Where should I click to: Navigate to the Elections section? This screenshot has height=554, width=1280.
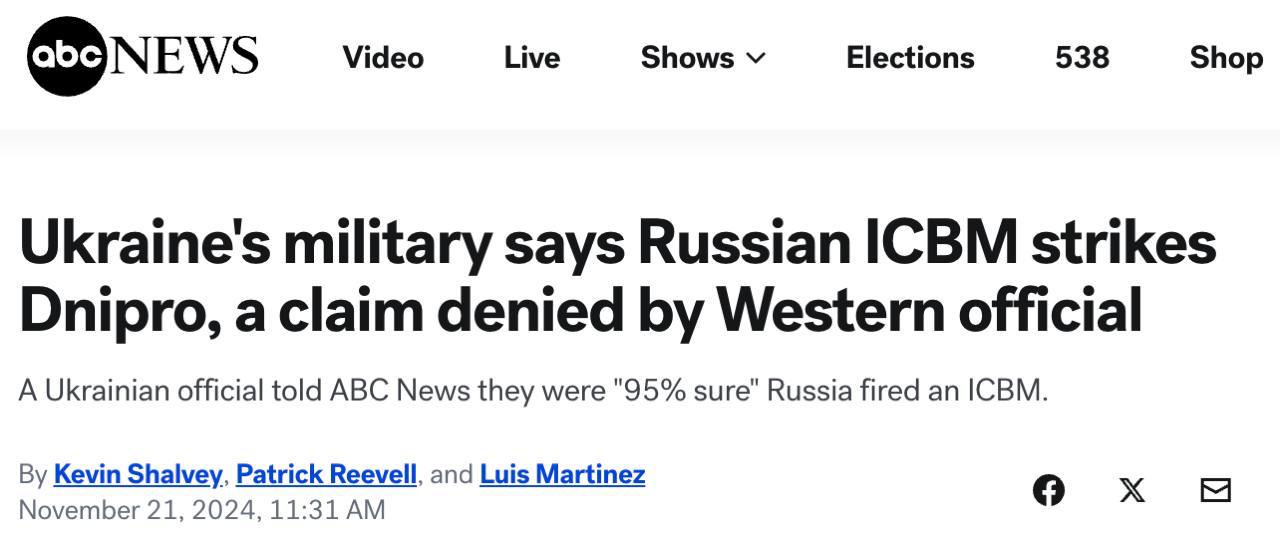(x=910, y=58)
